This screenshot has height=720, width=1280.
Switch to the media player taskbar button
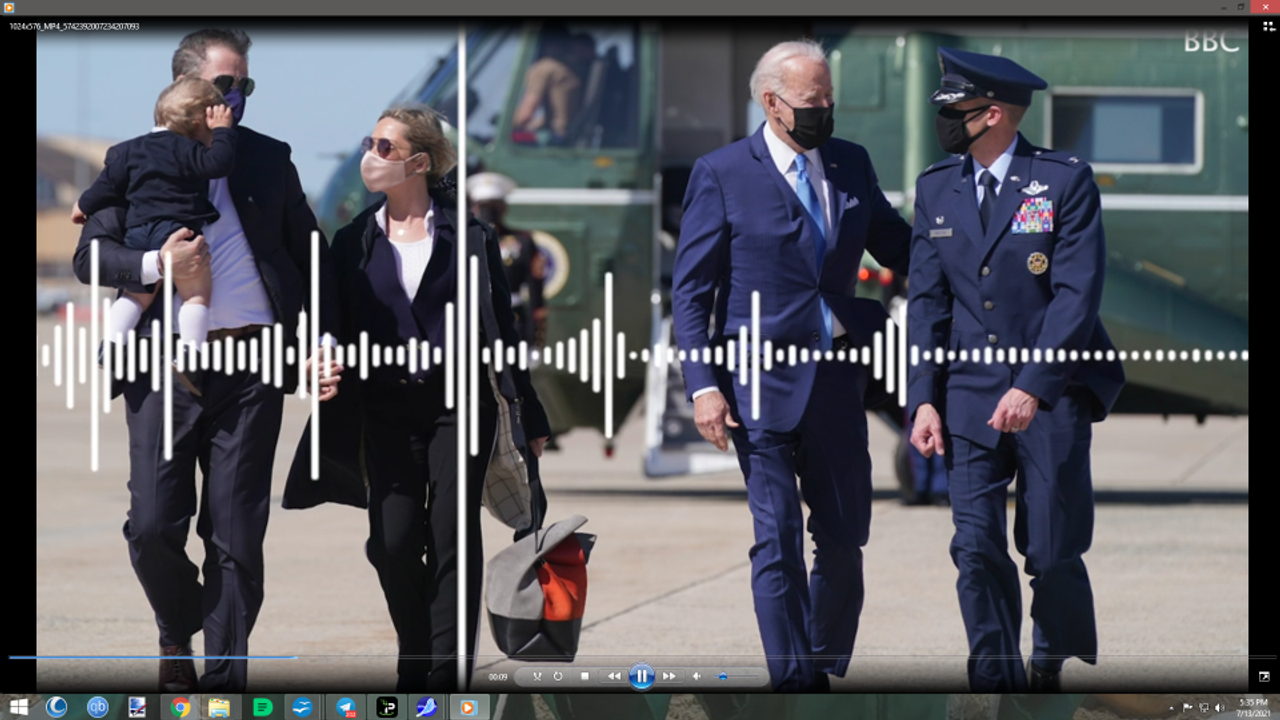point(468,707)
